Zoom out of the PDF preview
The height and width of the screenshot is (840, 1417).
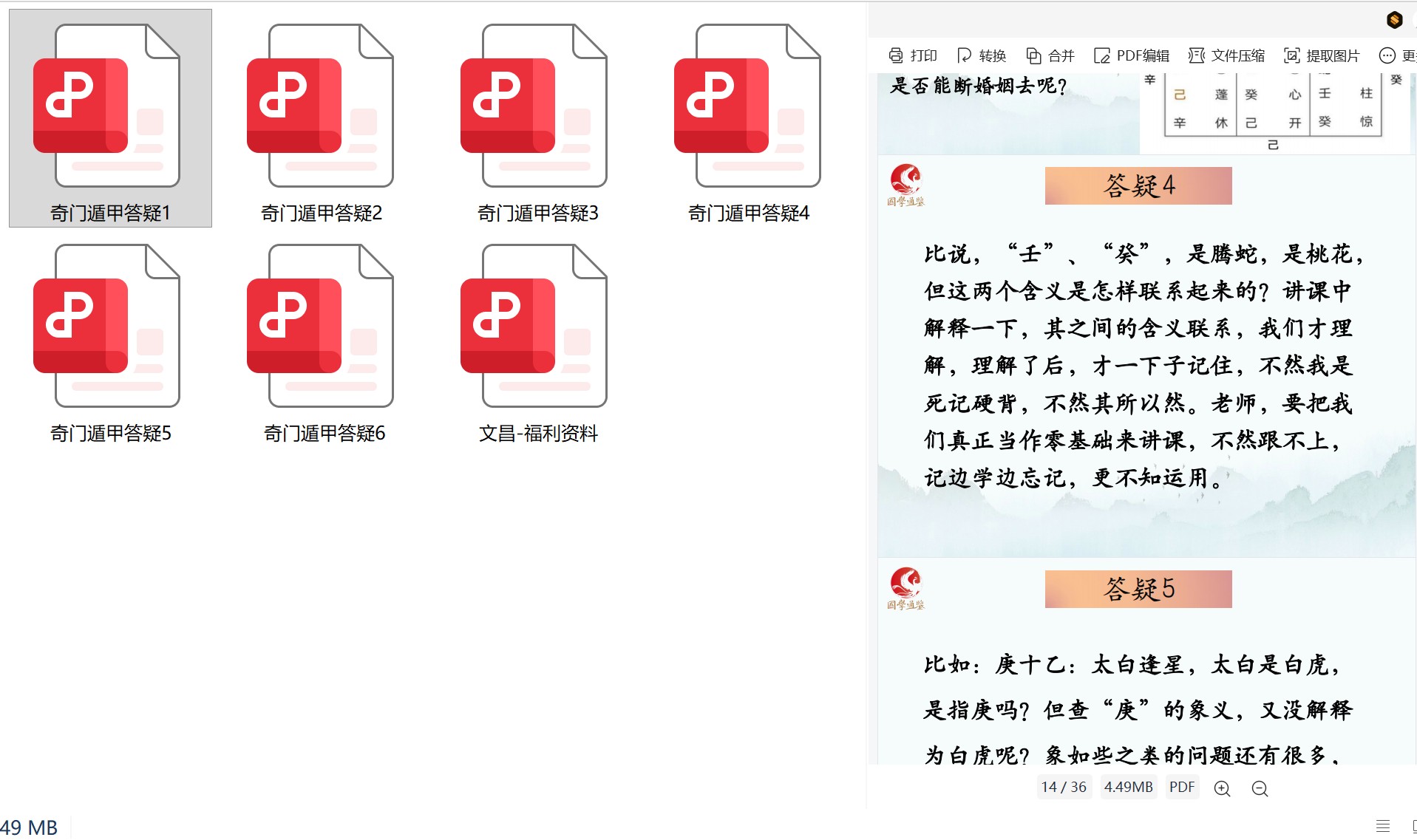click(x=1260, y=788)
